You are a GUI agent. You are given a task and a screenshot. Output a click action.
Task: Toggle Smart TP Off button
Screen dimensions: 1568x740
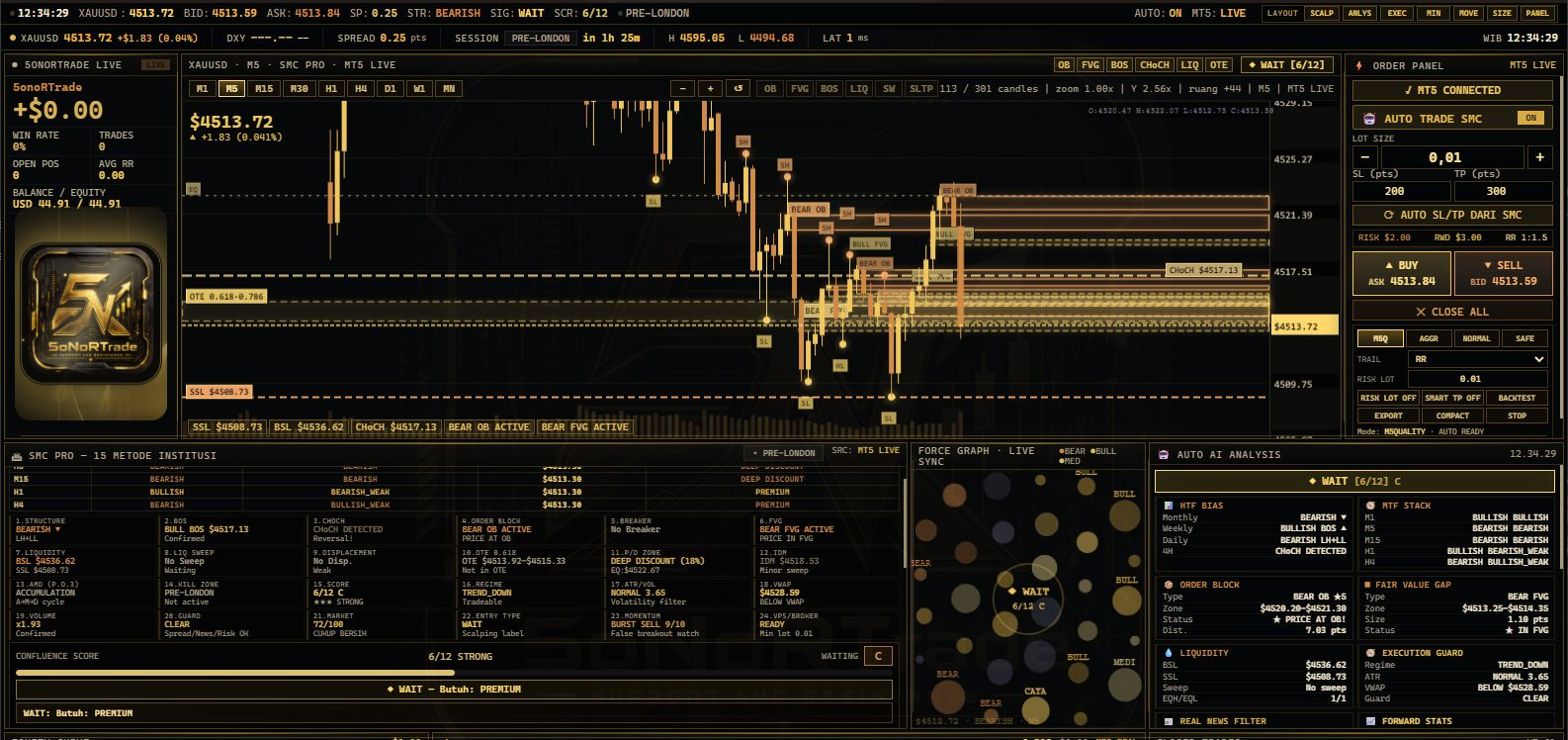[1452, 398]
